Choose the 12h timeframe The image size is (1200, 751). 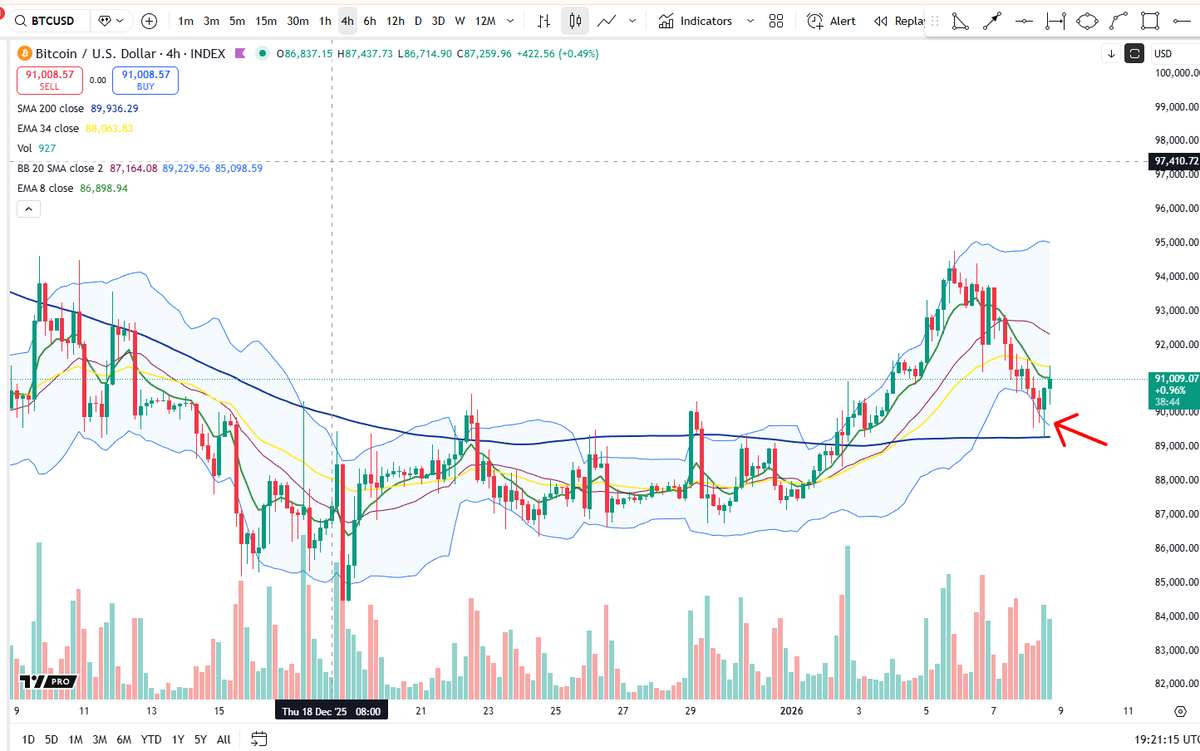pyautogui.click(x=395, y=20)
